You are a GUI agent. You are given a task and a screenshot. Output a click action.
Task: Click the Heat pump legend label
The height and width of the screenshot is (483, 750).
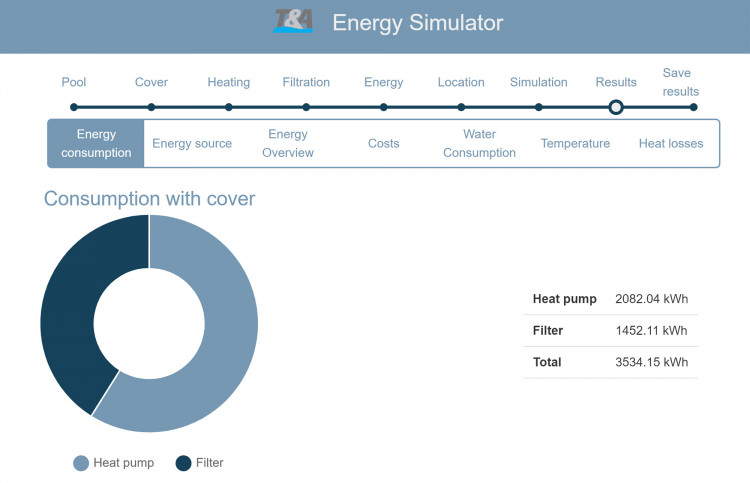[x=123, y=463]
